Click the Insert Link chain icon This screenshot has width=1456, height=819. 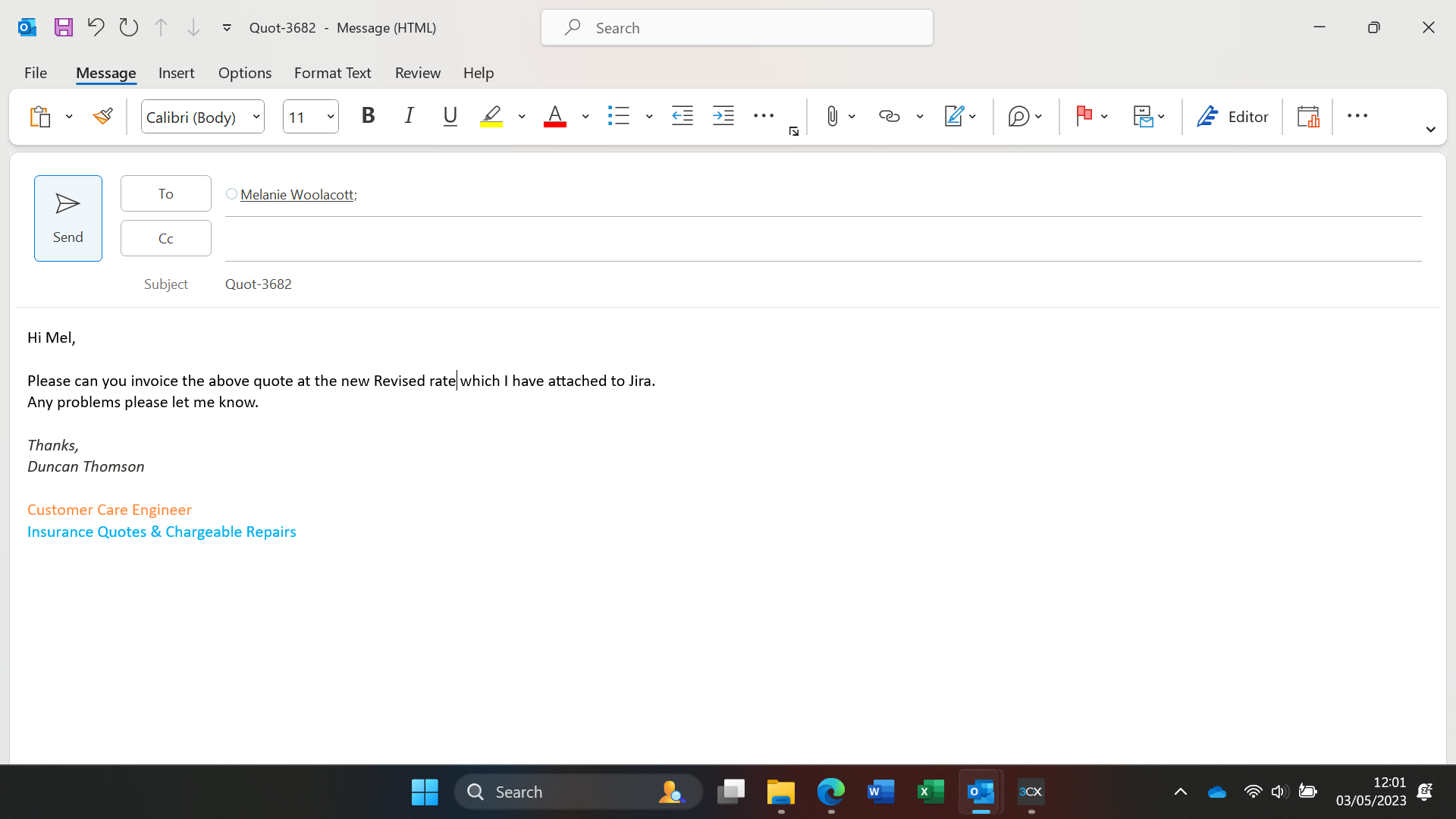point(889,116)
